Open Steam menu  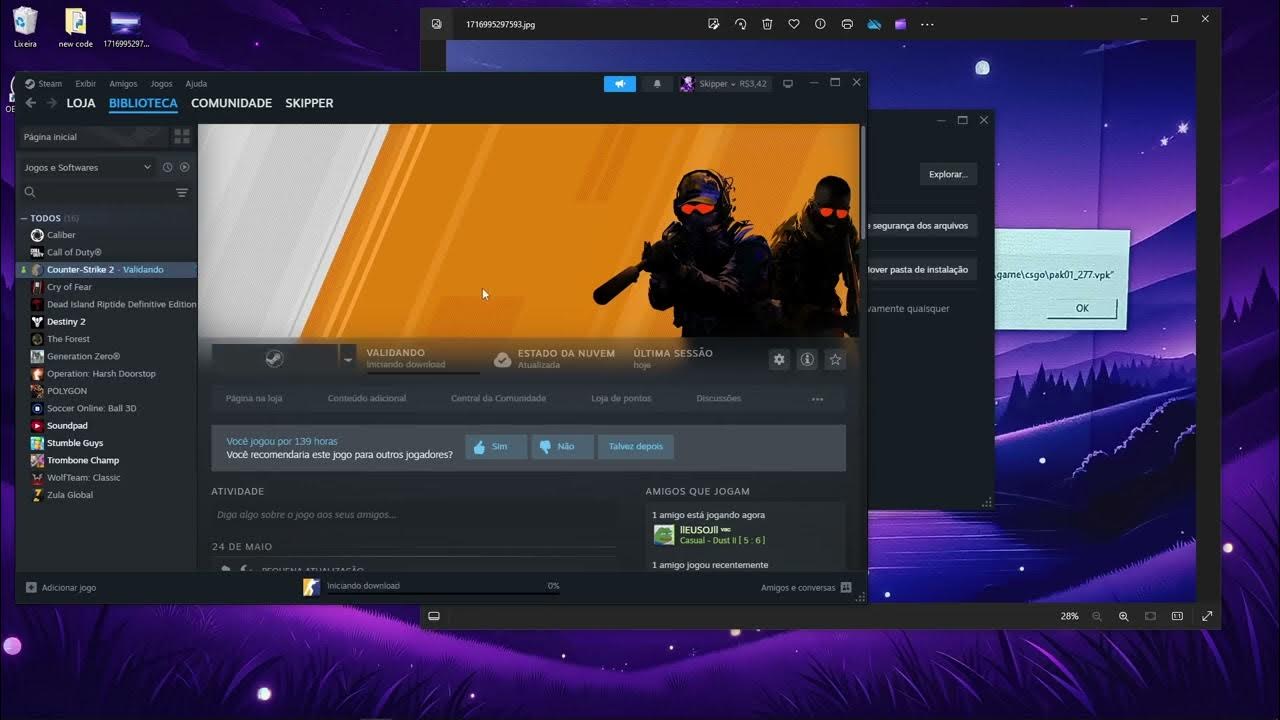click(x=43, y=84)
